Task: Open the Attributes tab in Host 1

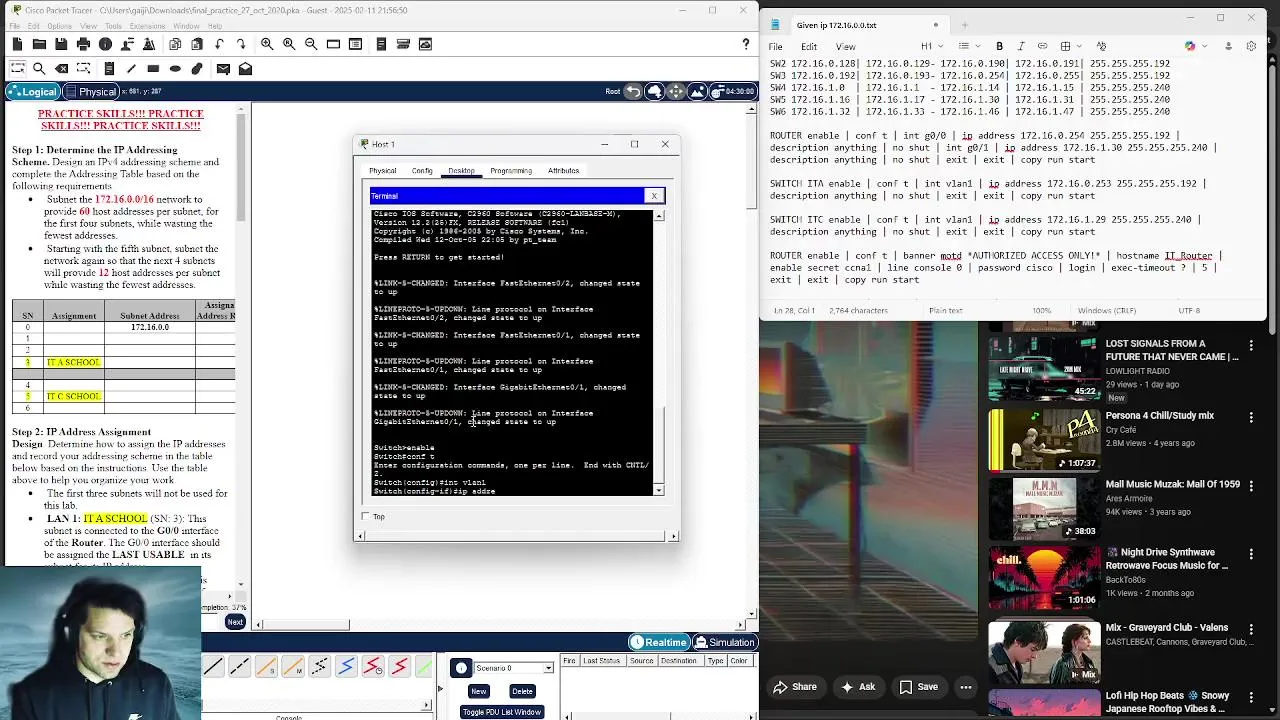Action: pos(563,171)
